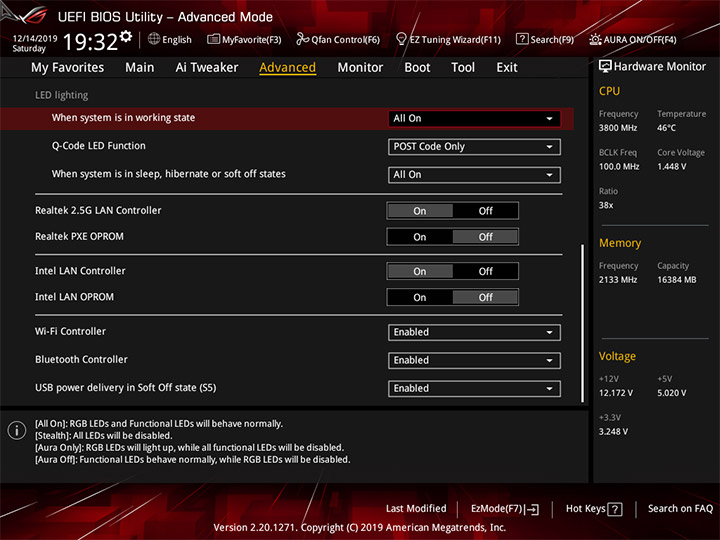Open sleep/hibernate LED lighting dropdown
The height and width of the screenshot is (540, 720).
click(474, 174)
